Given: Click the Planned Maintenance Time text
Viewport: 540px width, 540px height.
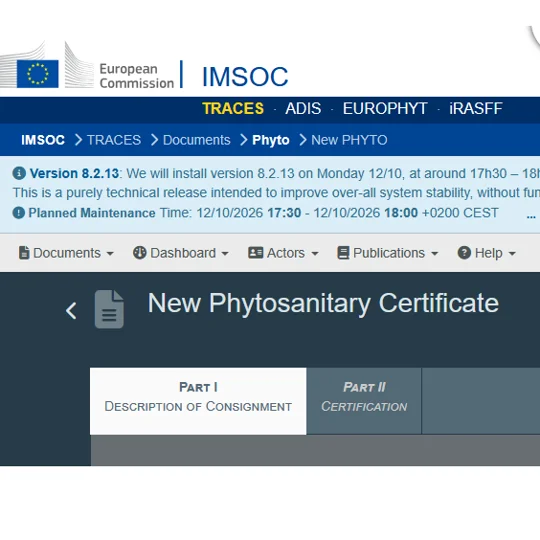Looking at the screenshot, I should 263,213.
